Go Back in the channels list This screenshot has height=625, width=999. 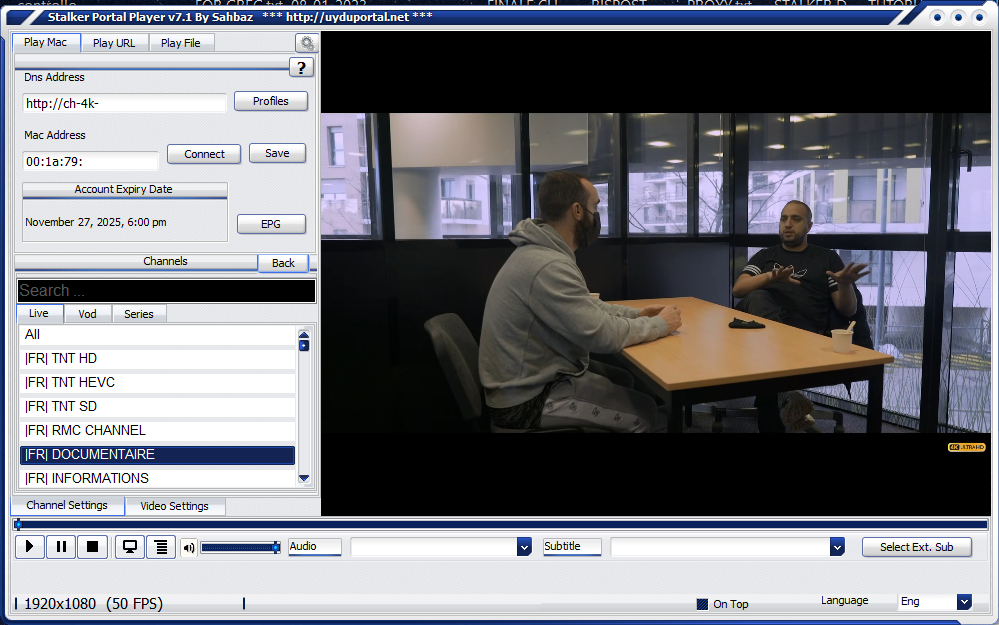(284, 263)
